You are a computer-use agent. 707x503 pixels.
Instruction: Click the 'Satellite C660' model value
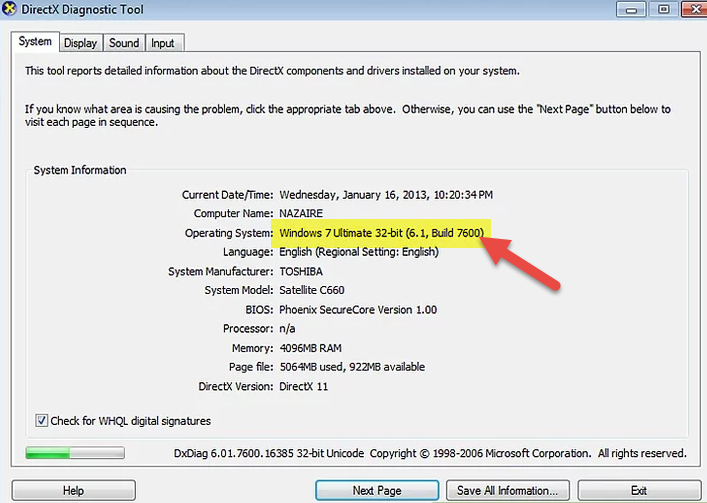pyautogui.click(x=312, y=290)
